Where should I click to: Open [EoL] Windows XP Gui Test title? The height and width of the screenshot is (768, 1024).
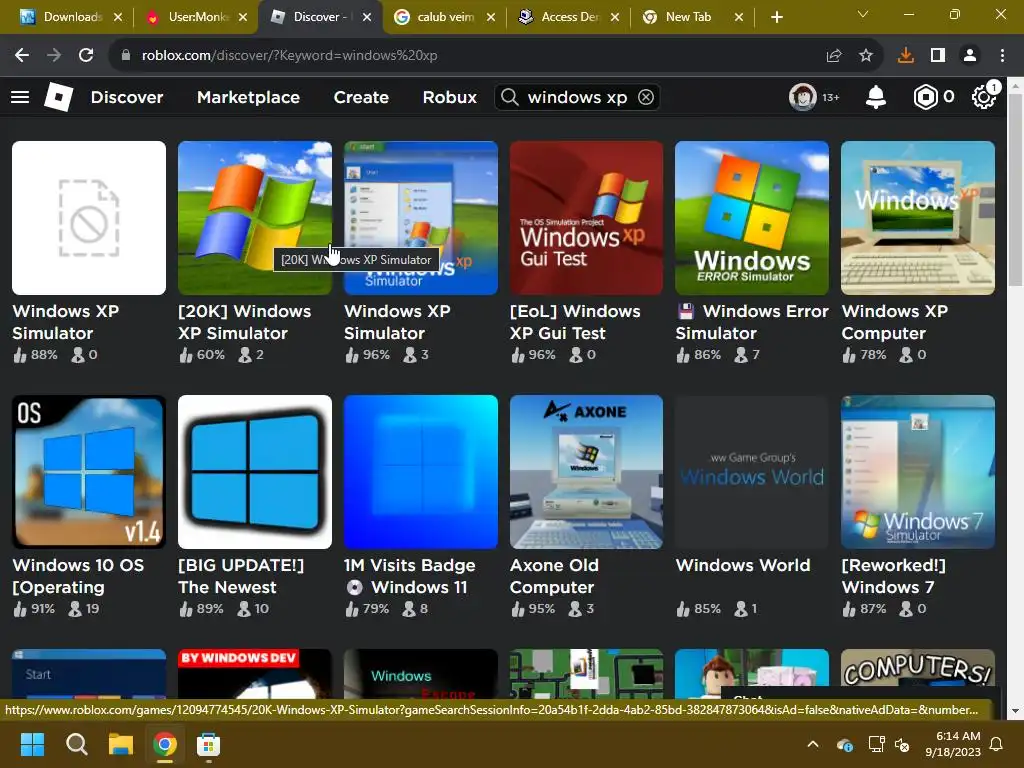[575, 322]
